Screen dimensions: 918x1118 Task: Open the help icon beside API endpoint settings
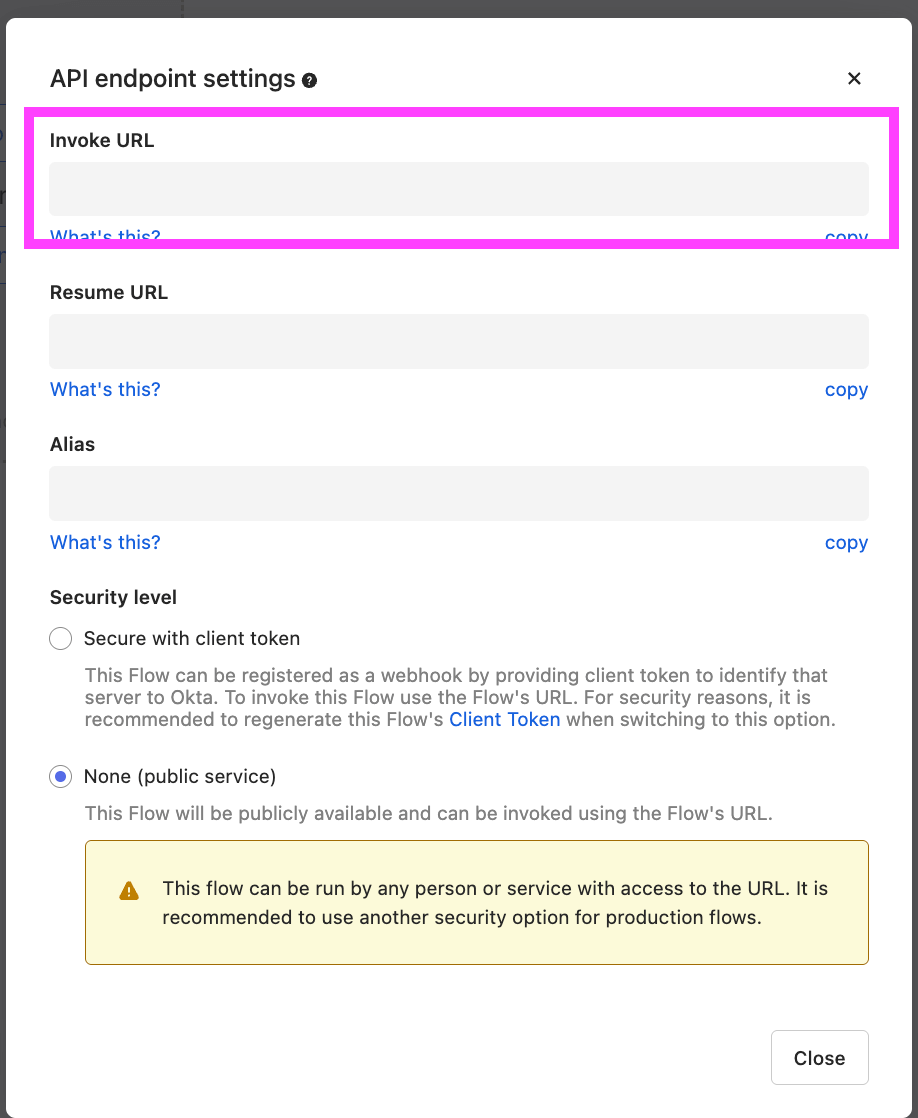tap(309, 81)
